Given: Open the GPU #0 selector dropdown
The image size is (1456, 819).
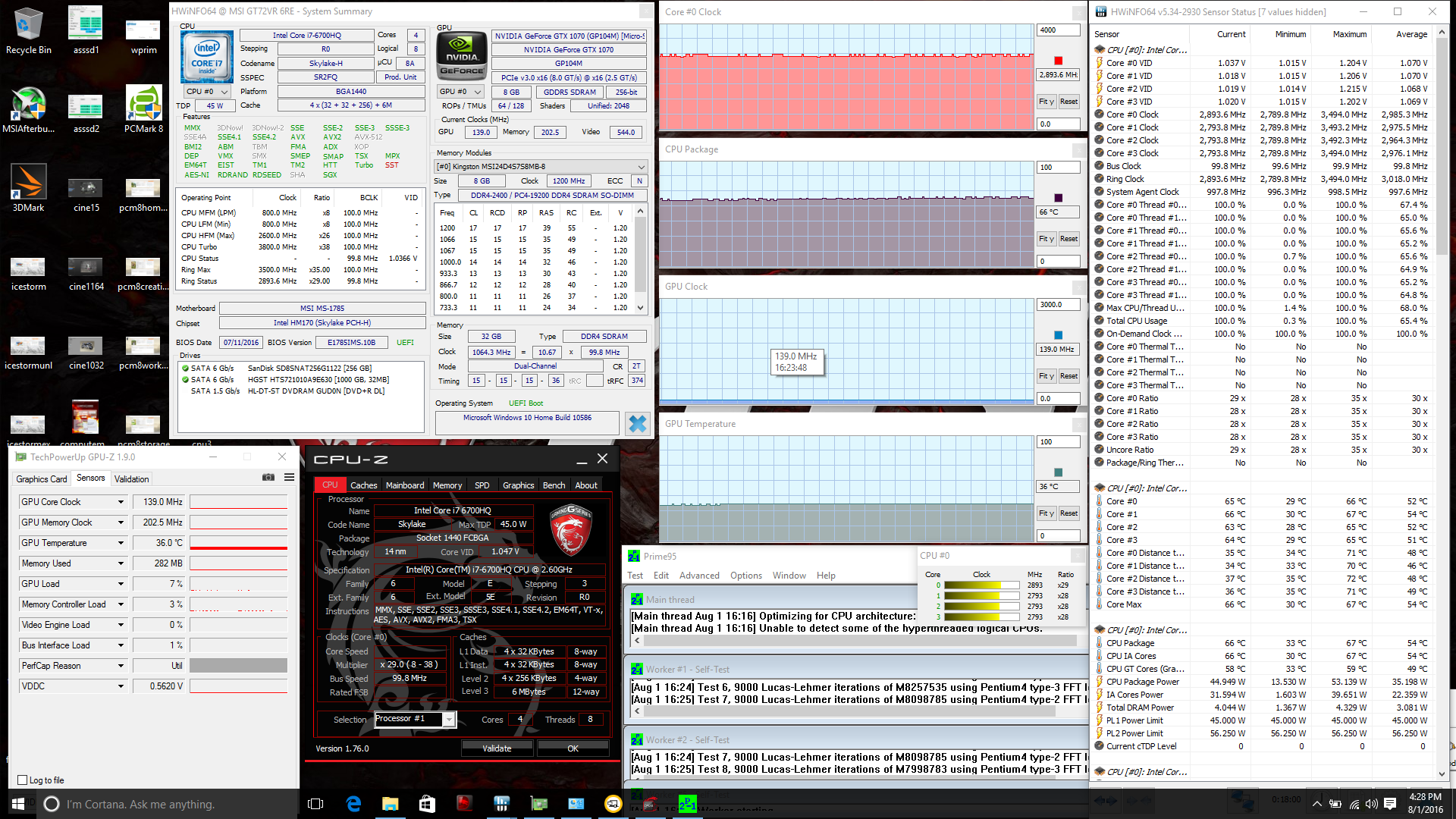Looking at the screenshot, I should pos(461,92).
